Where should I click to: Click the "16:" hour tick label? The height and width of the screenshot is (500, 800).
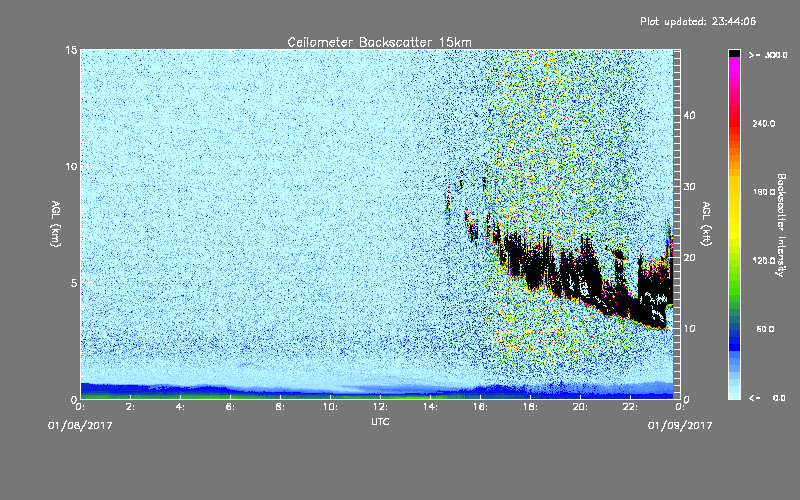pyautogui.click(x=481, y=407)
